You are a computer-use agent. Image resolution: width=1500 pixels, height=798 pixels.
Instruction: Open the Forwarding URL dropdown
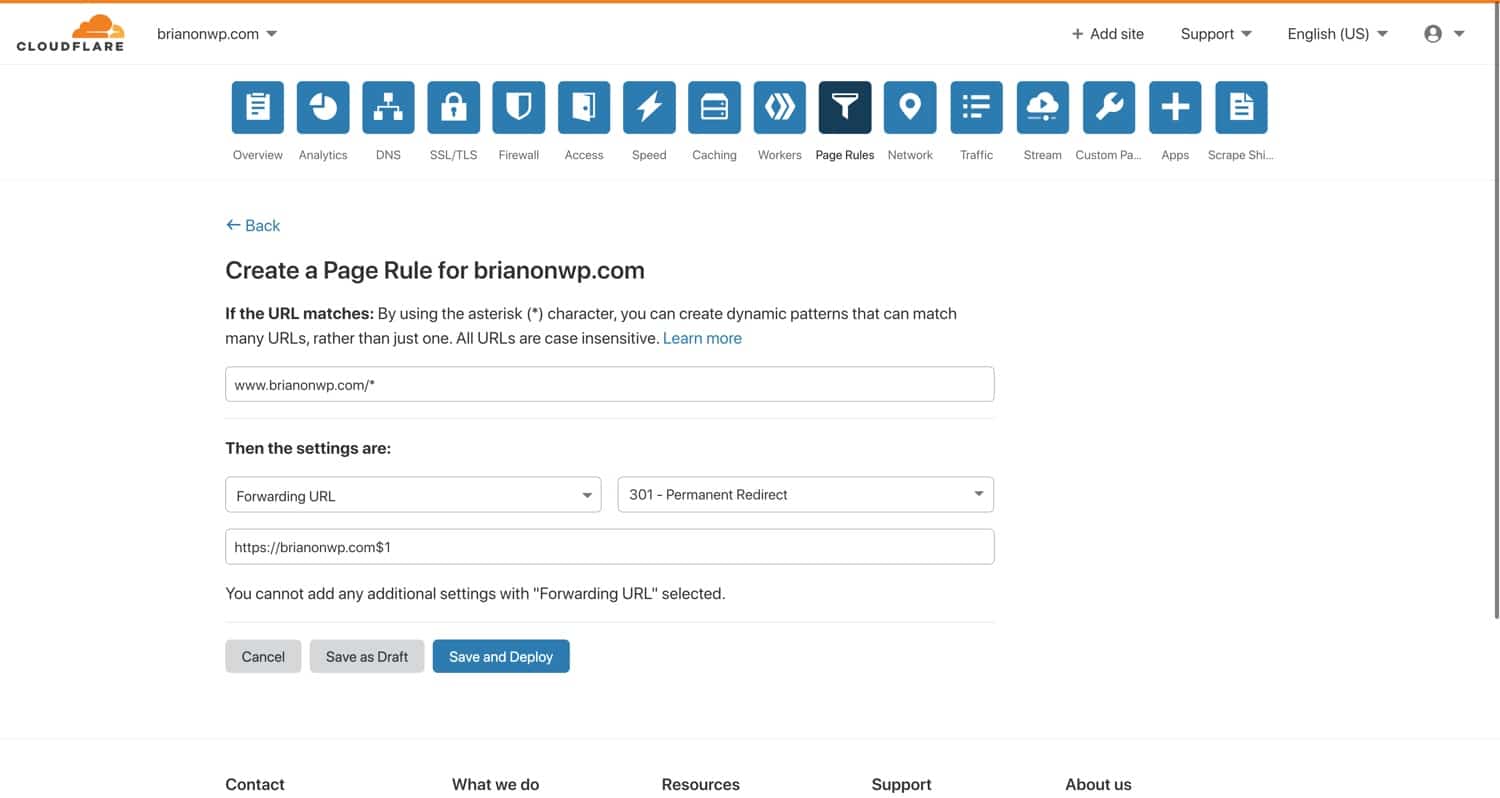(412, 495)
